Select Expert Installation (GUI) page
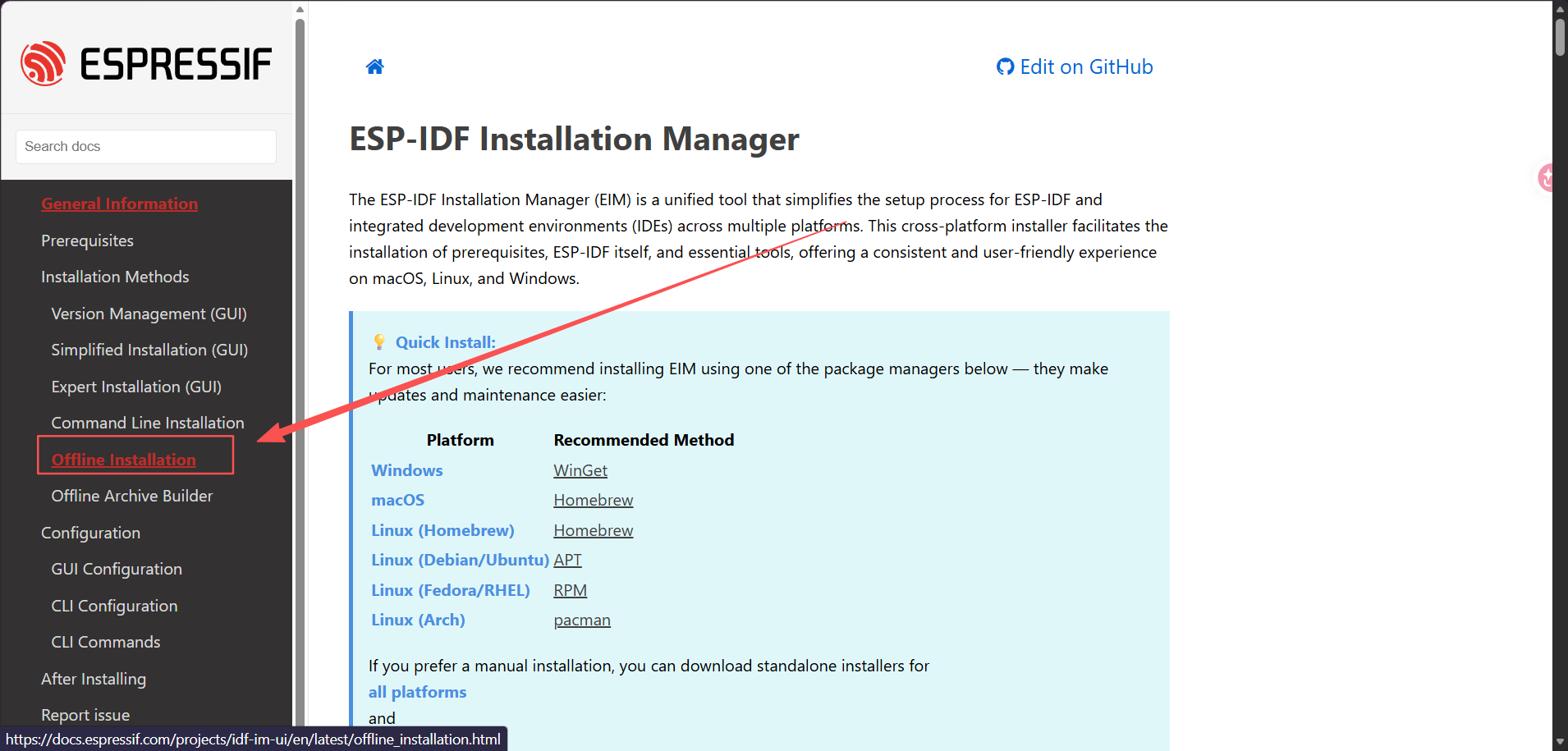The width and height of the screenshot is (1568, 751). [x=136, y=387]
